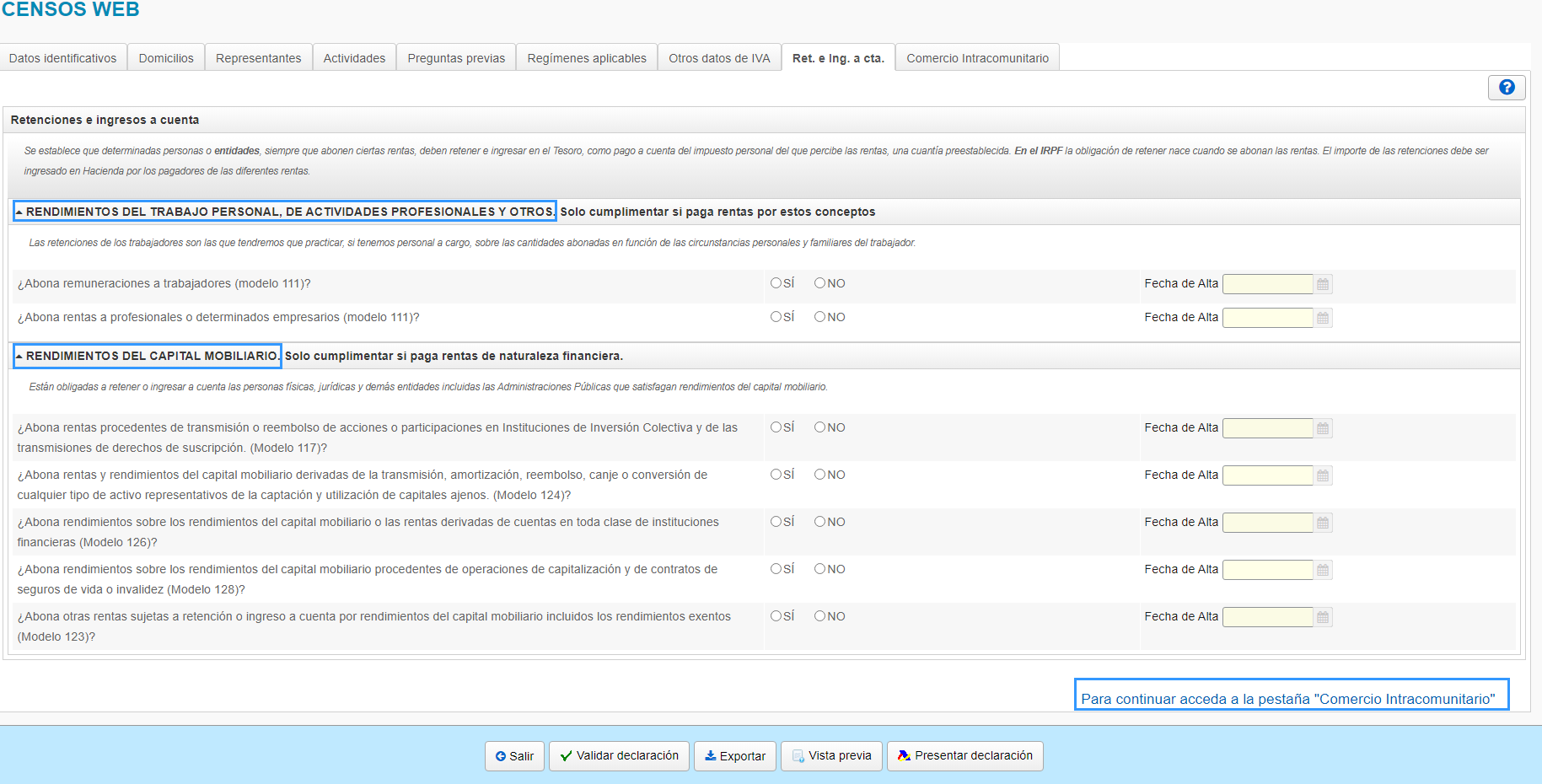This screenshot has height=784, width=1542.
Task: Open calendar for worker remunerations Fecha de Alta
Action: tap(1323, 284)
